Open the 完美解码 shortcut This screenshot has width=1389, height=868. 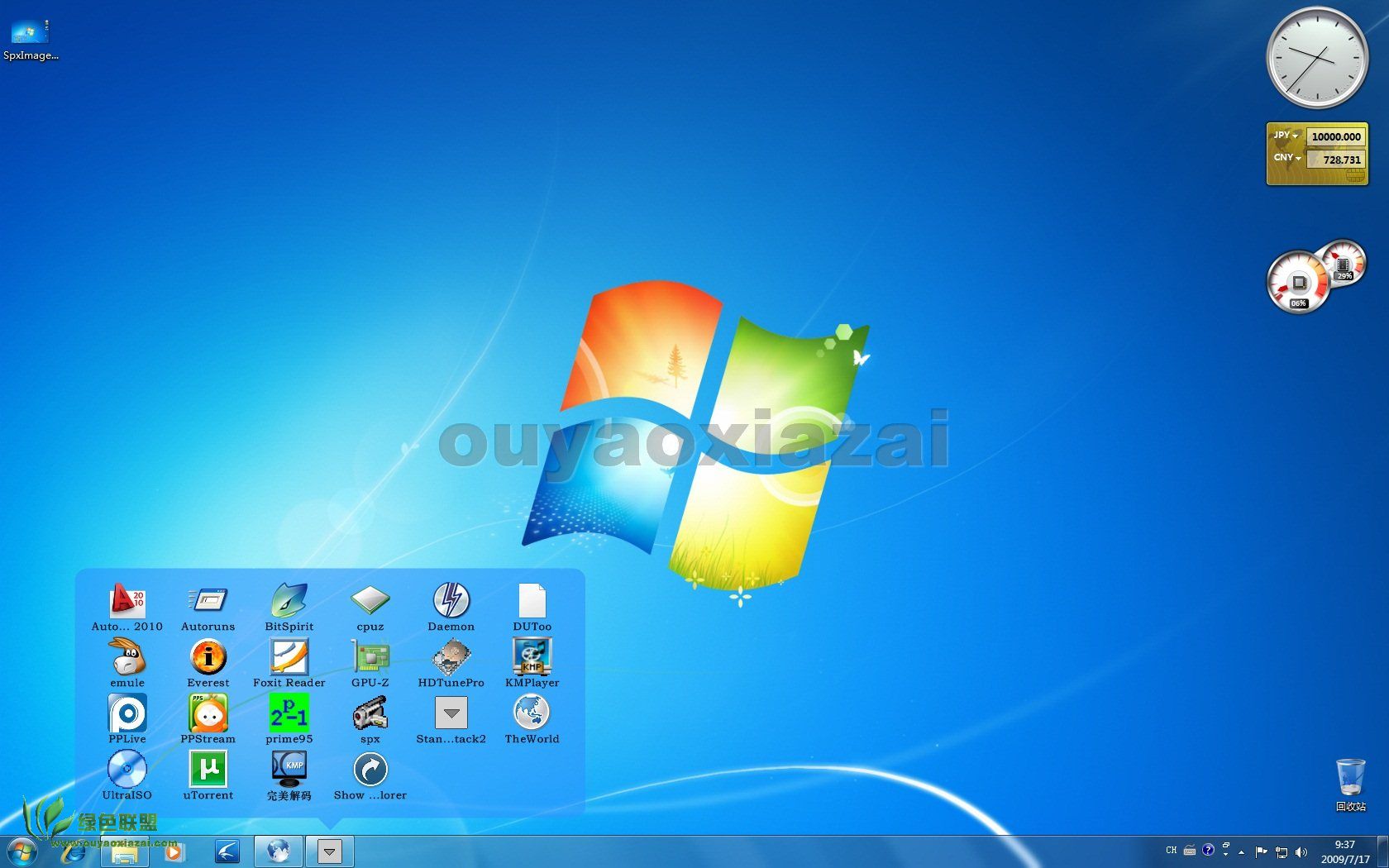coord(289,776)
